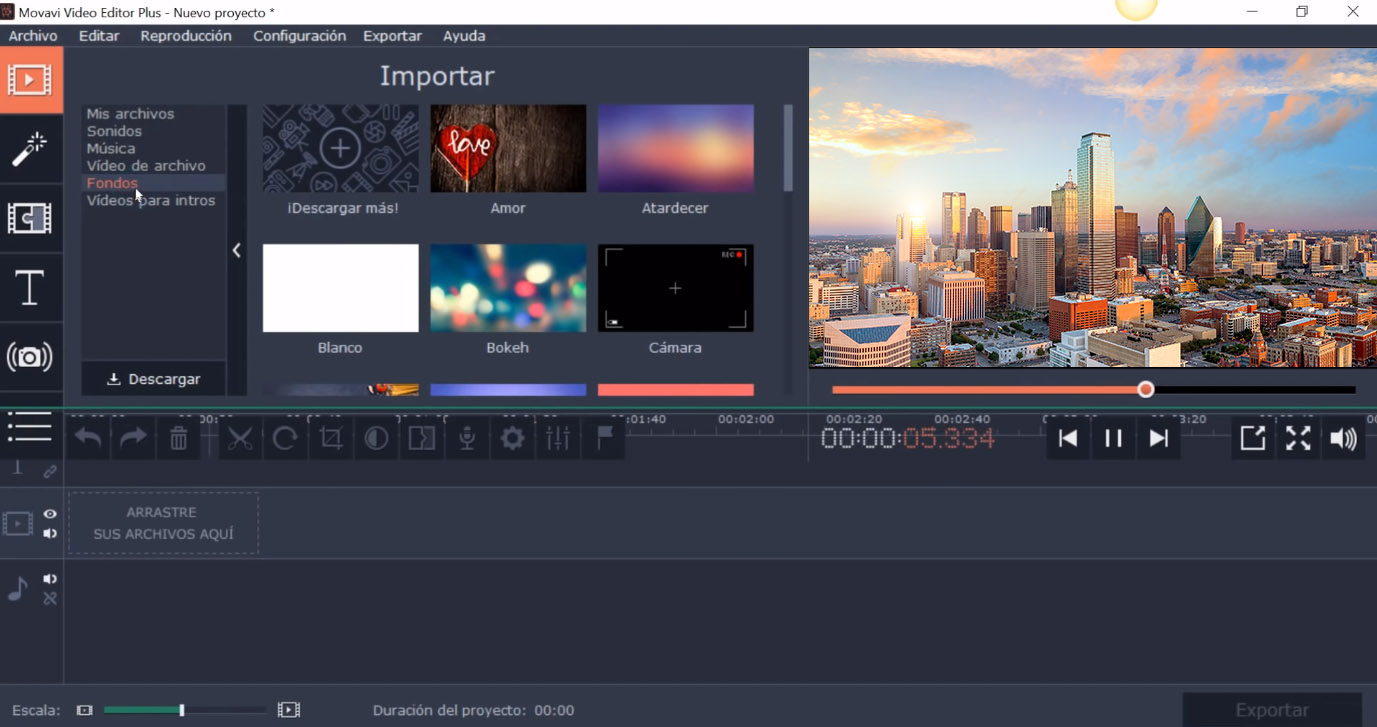Select the rotate icon in the timeline toolbar

pos(286,438)
